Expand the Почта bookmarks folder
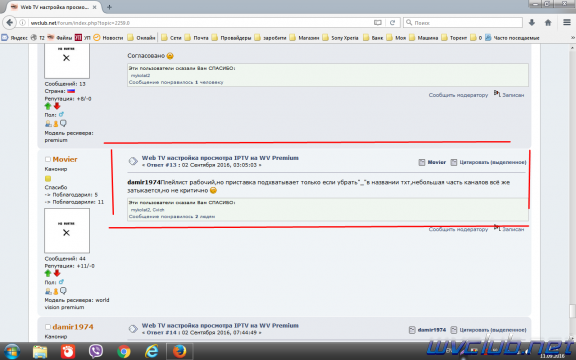Image resolution: width=576 pixels, height=360 pixels. pos(196,37)
